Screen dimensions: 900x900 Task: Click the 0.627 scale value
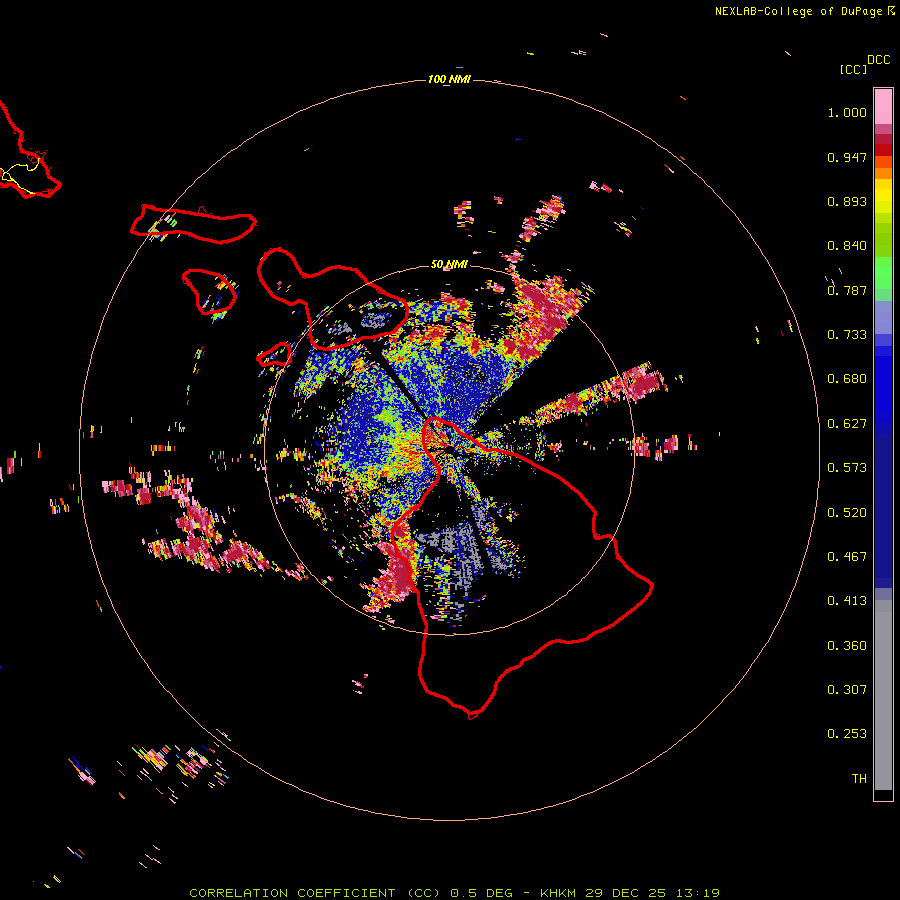[847, 424]
